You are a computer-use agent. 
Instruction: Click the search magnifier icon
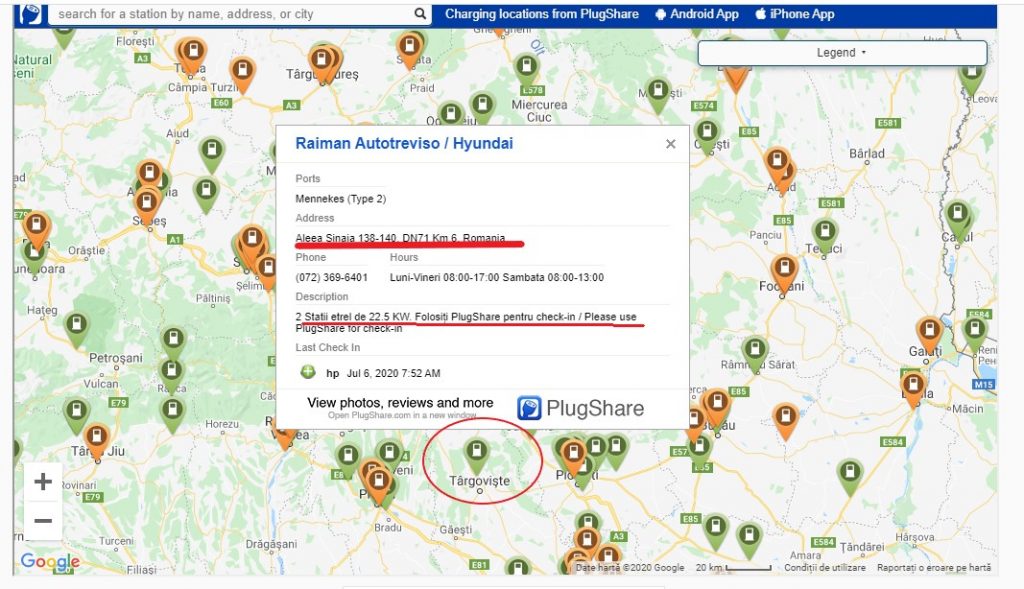(421, 14)
